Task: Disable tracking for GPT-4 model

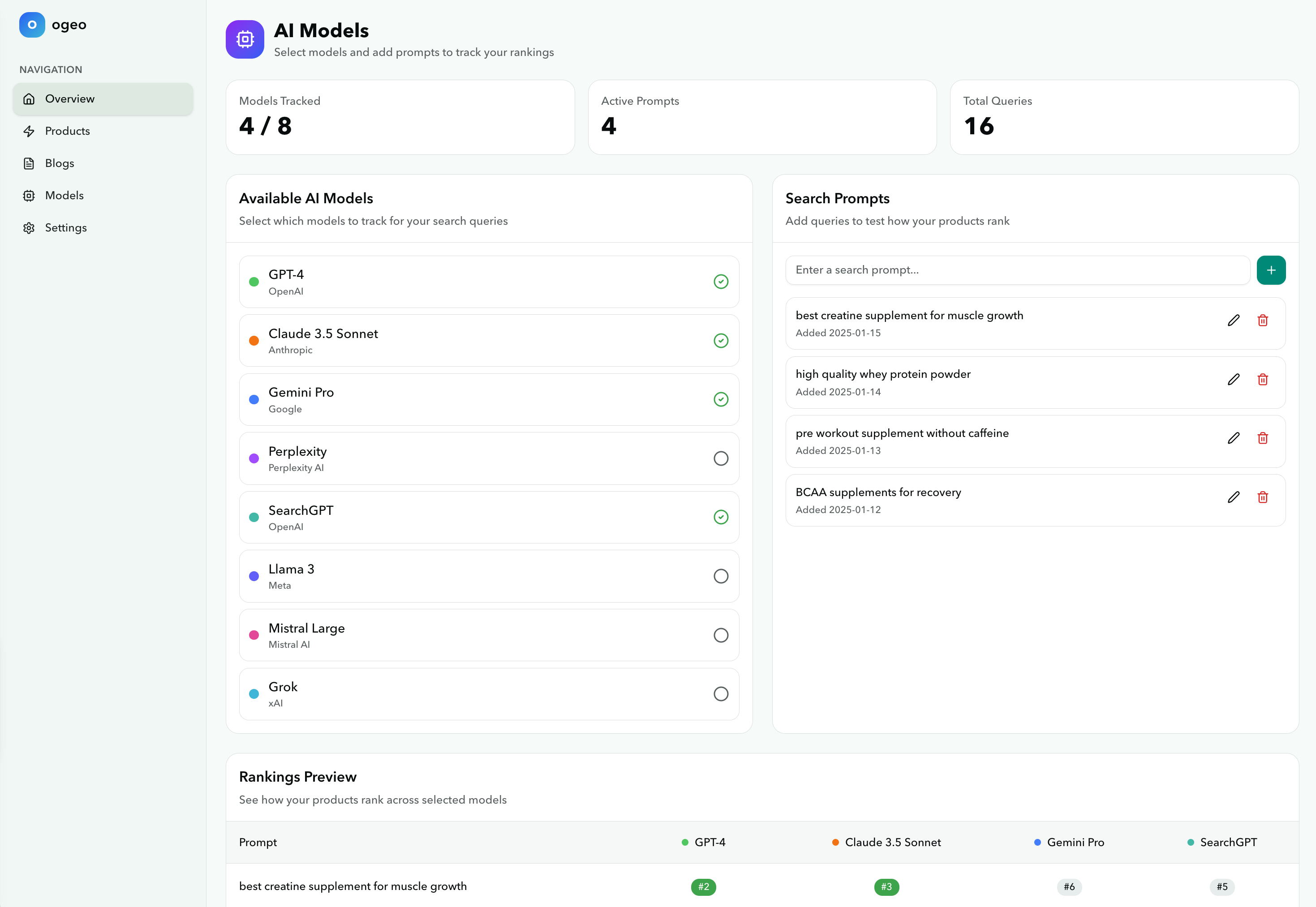Action: click(x=721, y=281)
